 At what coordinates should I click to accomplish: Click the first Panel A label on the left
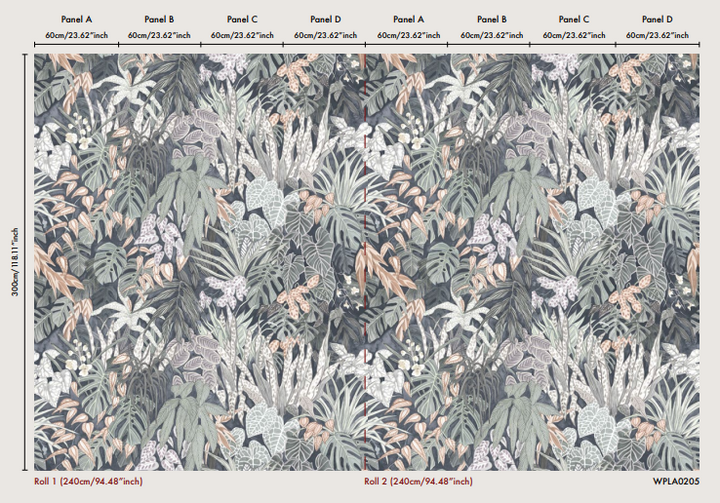point(75,19)
